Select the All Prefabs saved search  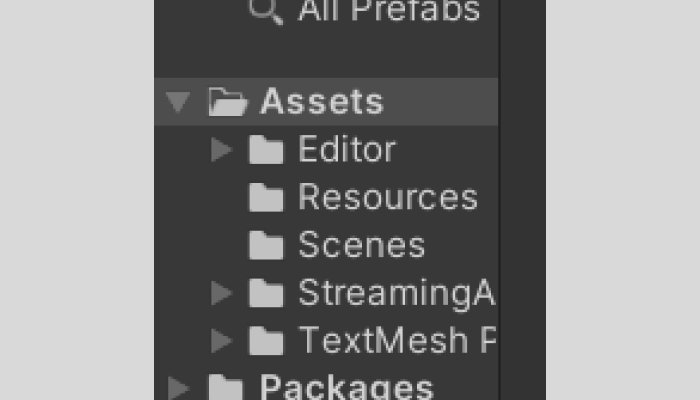[388, 11]
